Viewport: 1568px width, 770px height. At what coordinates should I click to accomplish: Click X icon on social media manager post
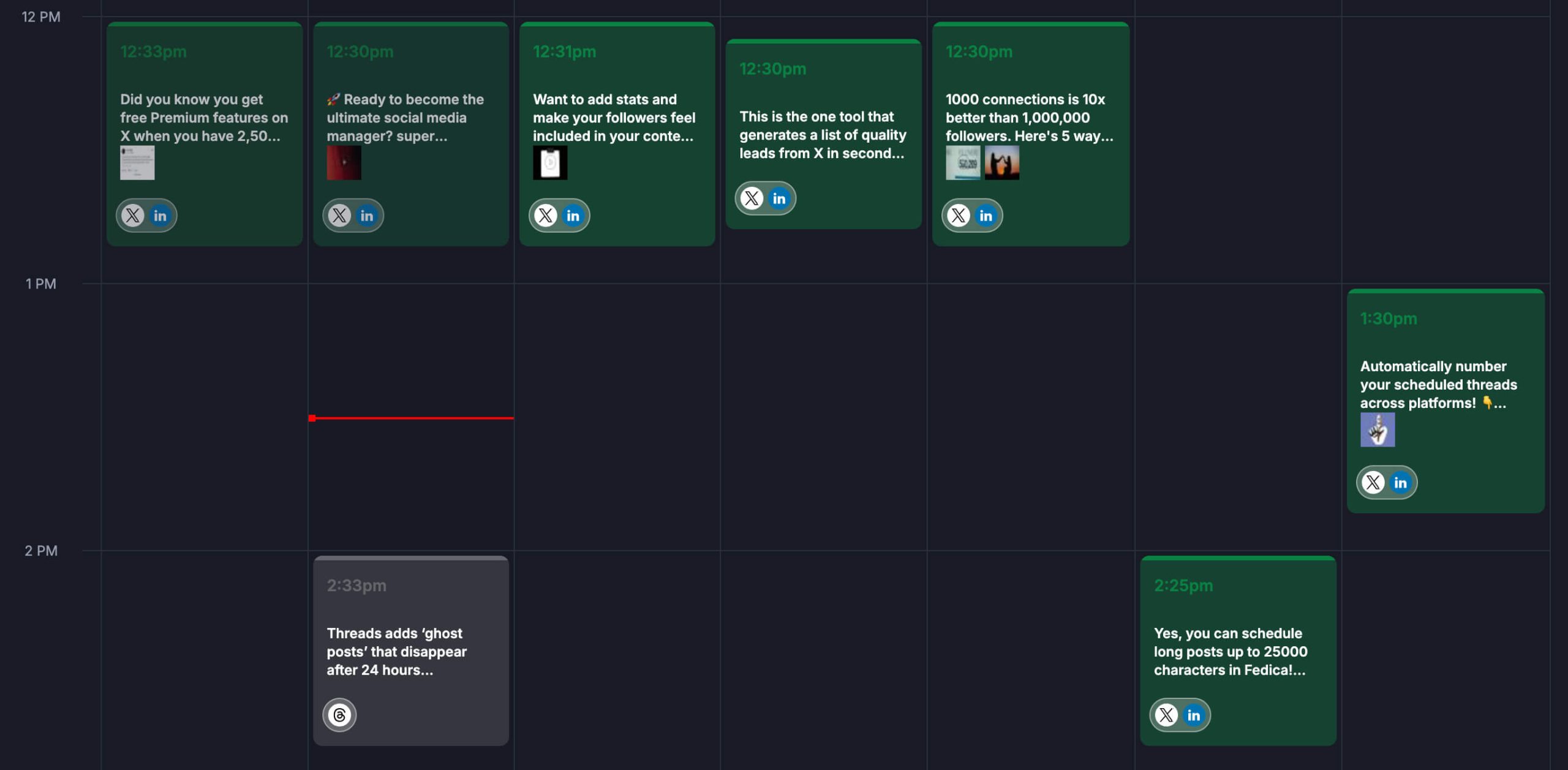point(339,216)
